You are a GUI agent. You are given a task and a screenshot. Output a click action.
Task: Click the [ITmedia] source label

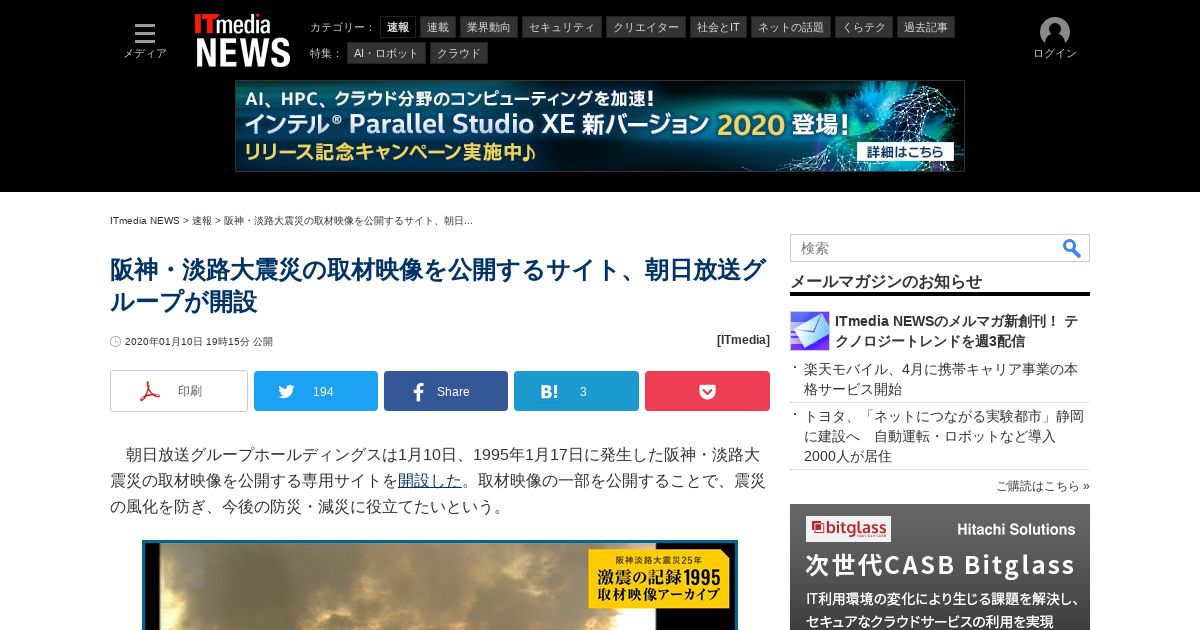coord(743,340)
